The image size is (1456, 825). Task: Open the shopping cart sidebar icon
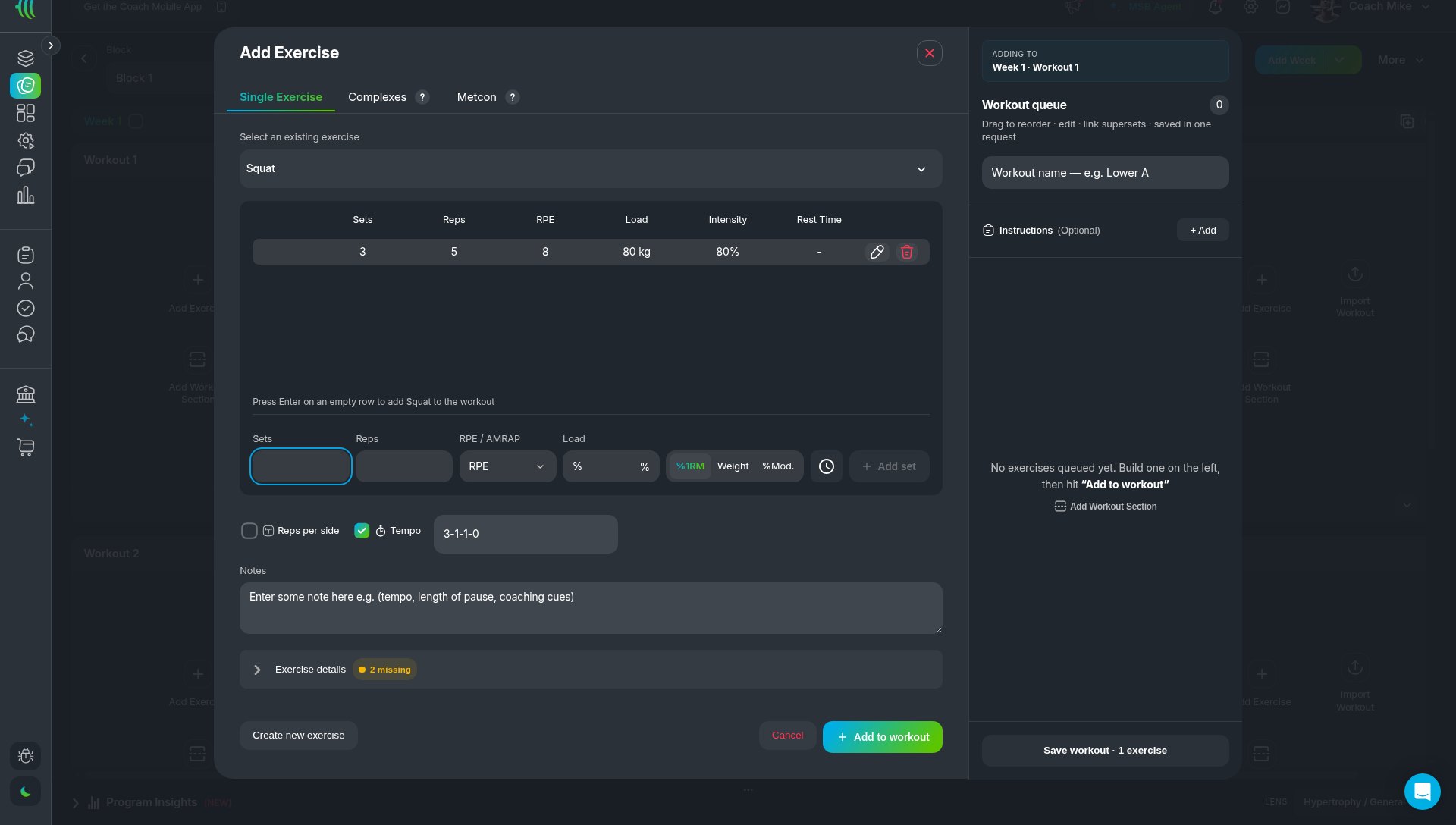click(26, 447)
